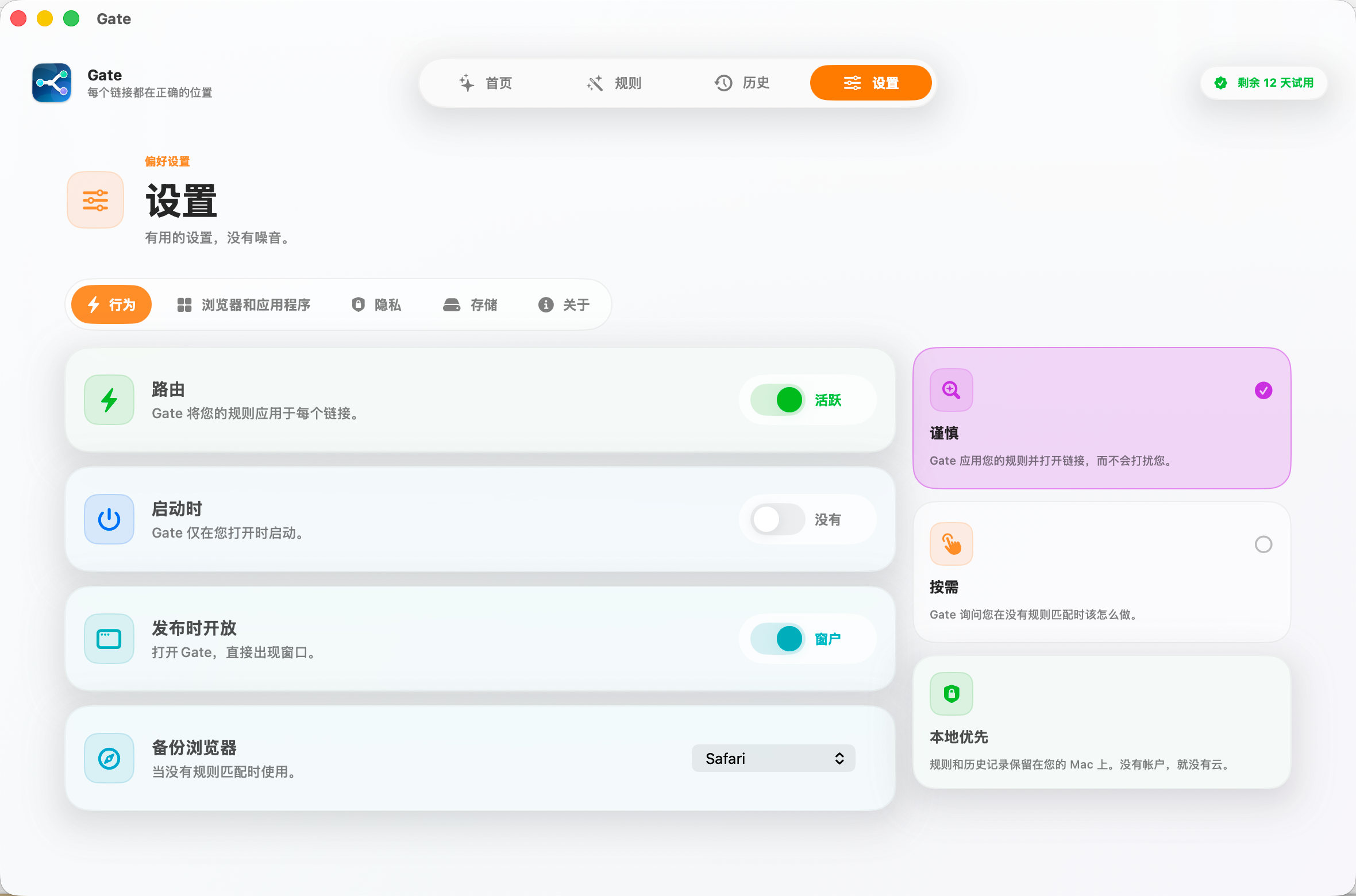Click the lightning bolt icon in 行为 tab
The image size is (1356, 896).
click(94, 304)
